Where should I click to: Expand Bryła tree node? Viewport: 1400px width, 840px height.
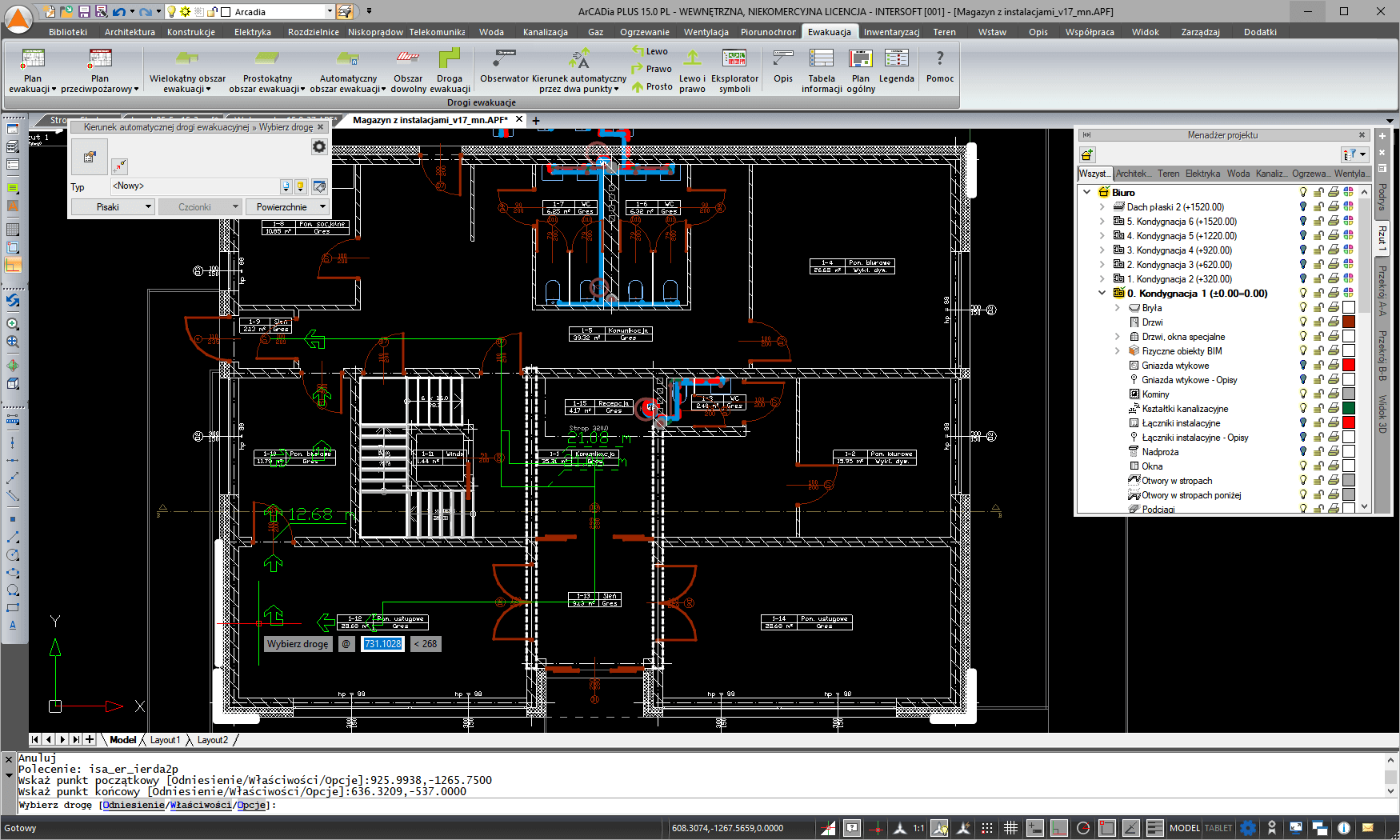(x=1118, y=308)
